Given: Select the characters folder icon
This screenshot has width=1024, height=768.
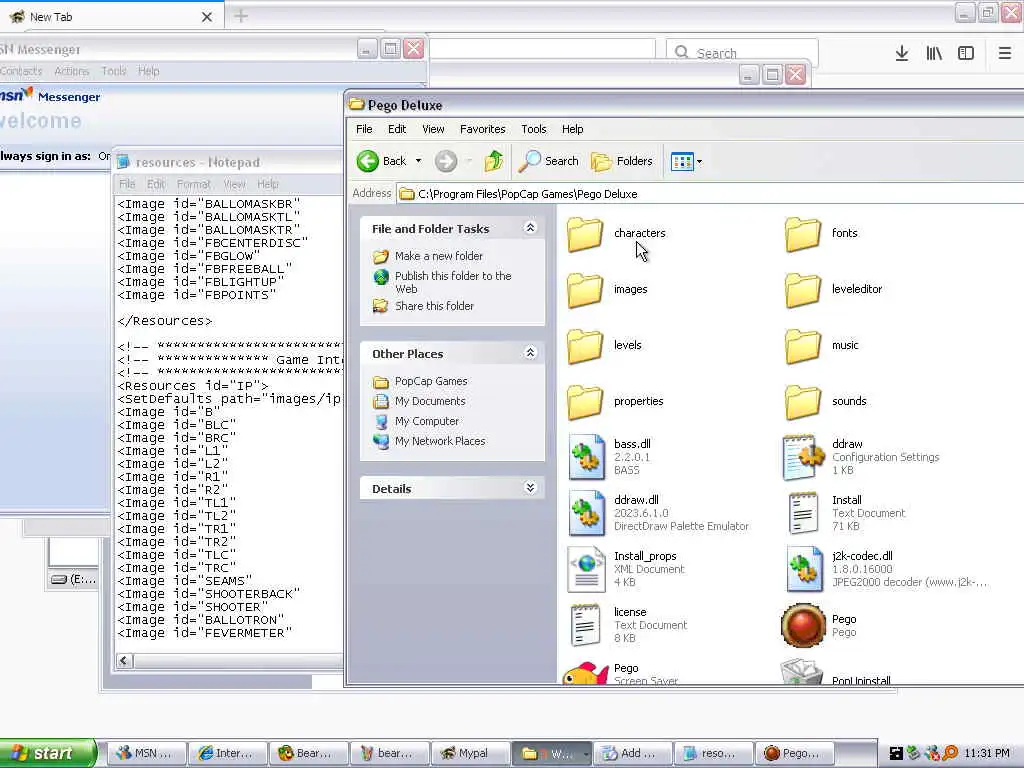Looking at the screenshot, I should pos(584,234).
